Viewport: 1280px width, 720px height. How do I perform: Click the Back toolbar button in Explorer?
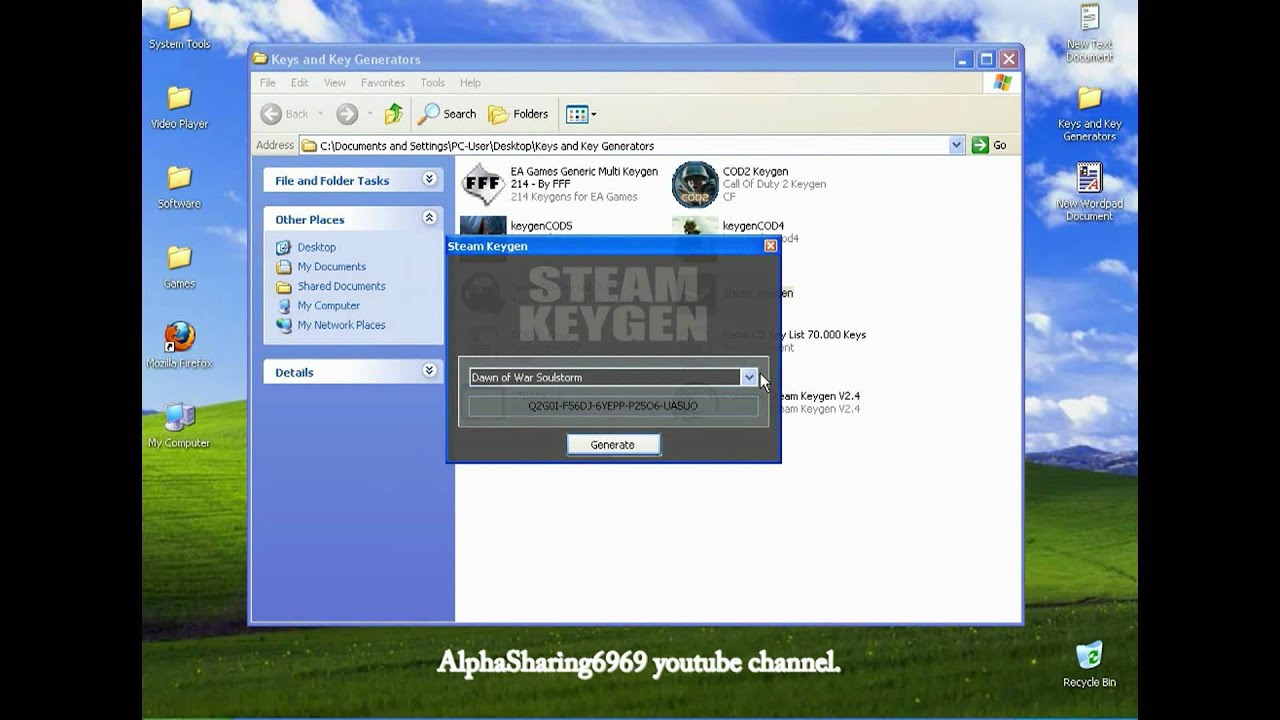[285, 114]
